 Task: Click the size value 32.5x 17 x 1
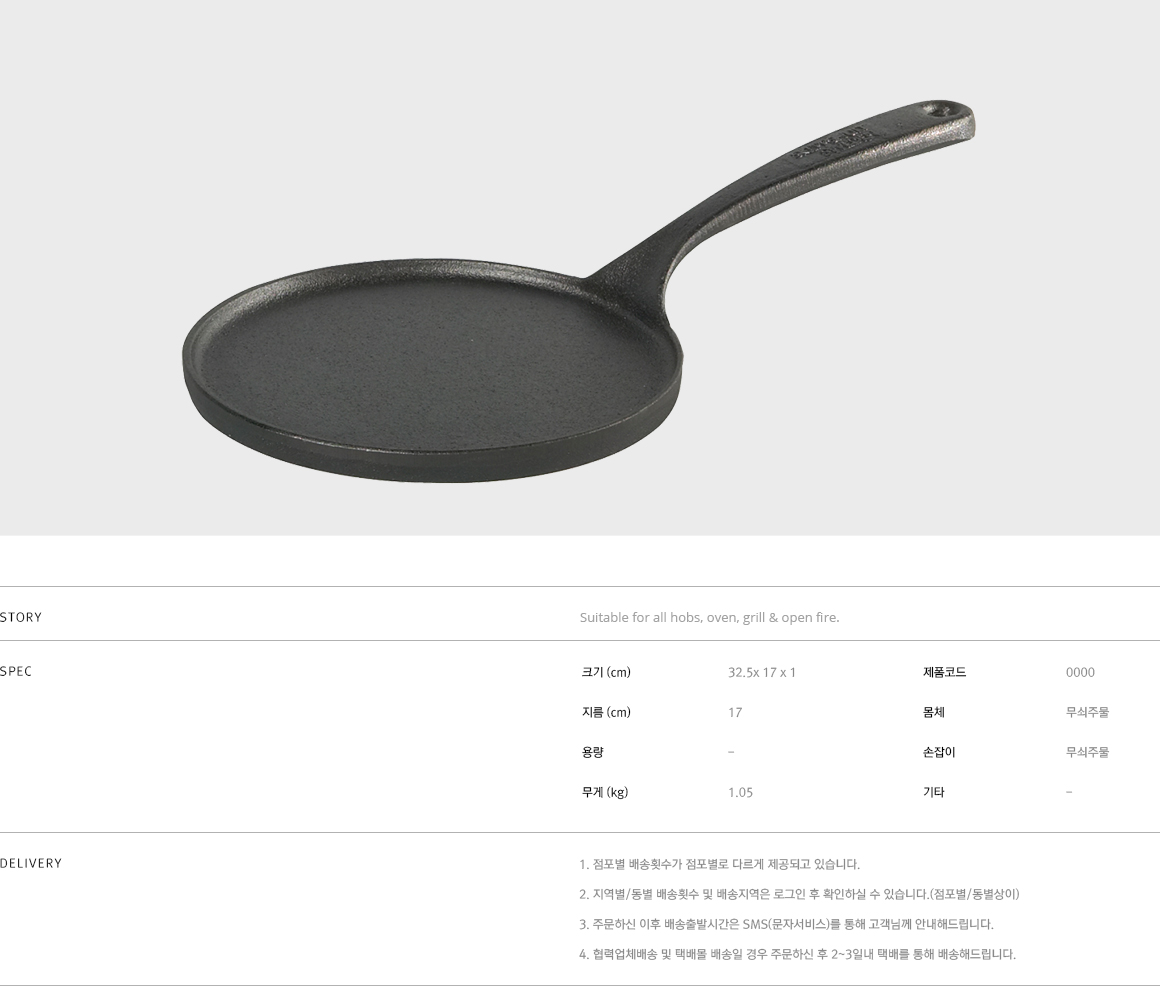761,672
